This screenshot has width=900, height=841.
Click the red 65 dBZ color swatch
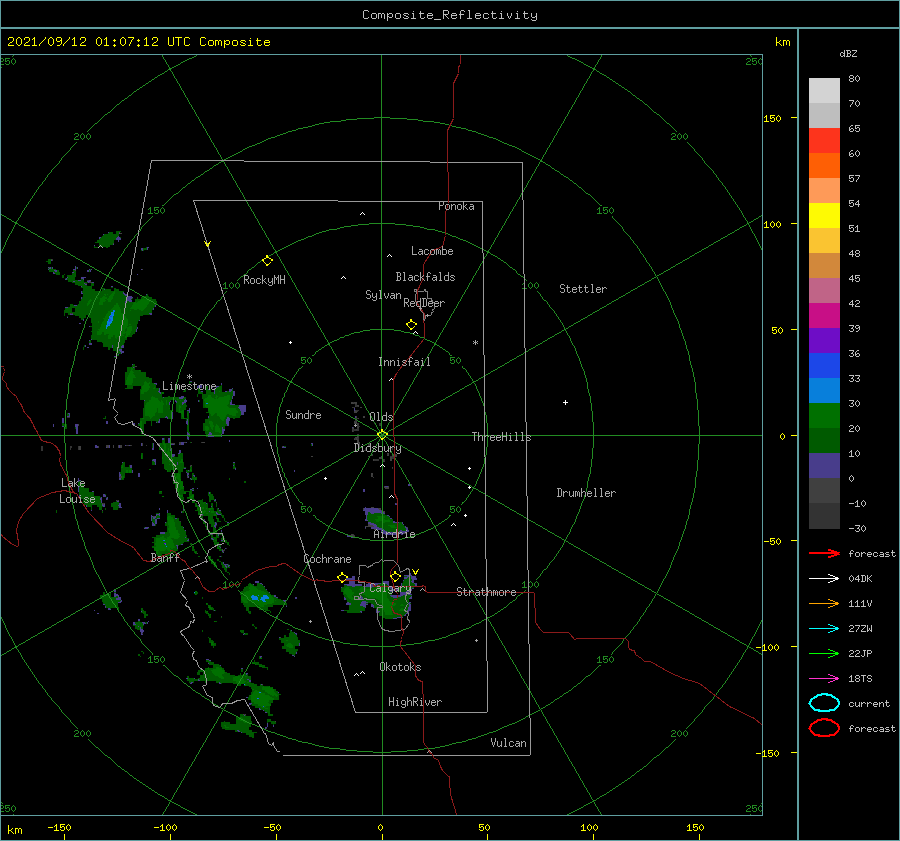point(824,140)
